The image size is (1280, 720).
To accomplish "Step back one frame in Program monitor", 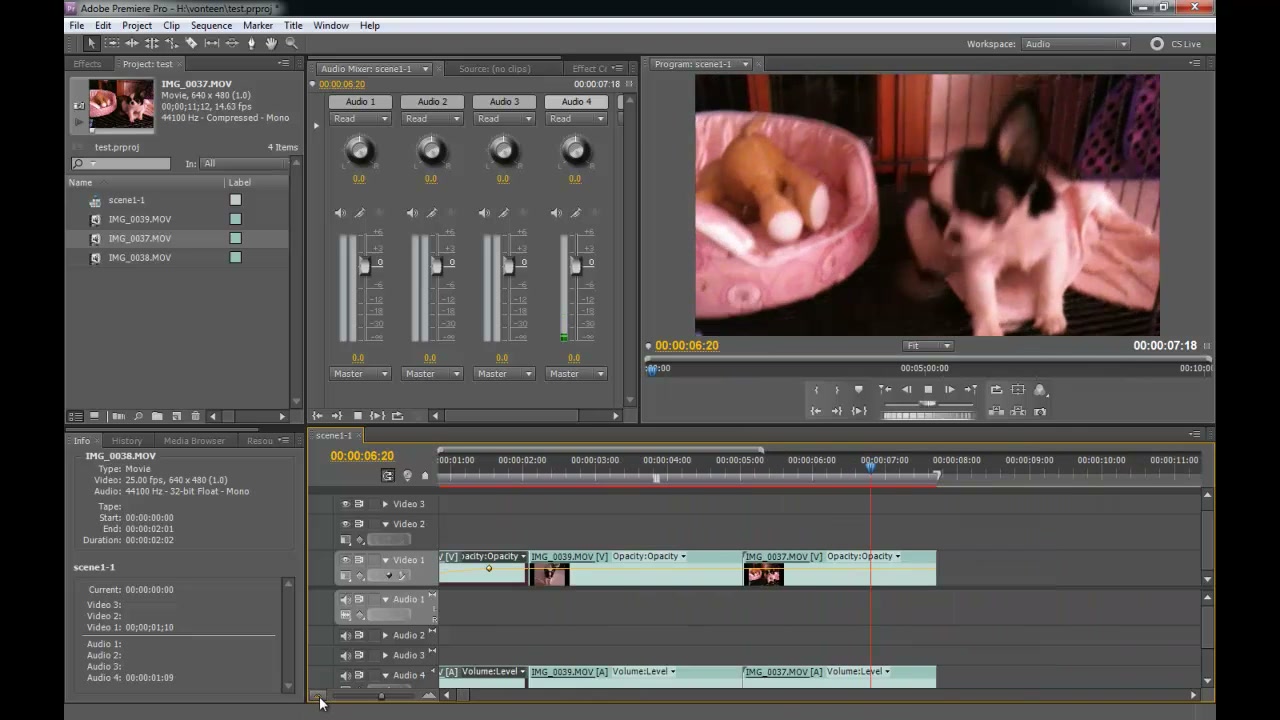I will (x=906, y=389).
